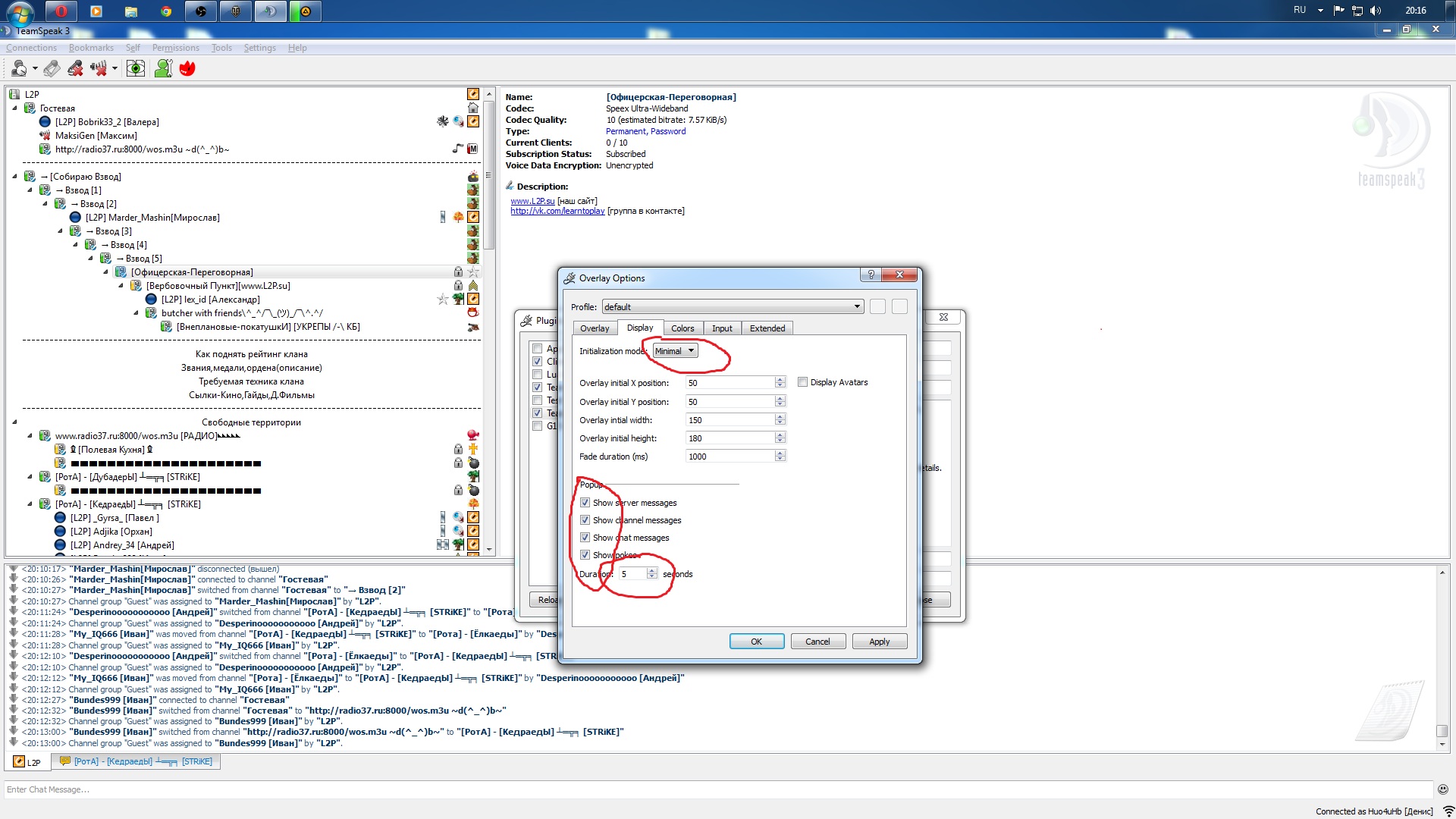Click Apply in Overlay Options
The image size is (1456, 819).
879,642
